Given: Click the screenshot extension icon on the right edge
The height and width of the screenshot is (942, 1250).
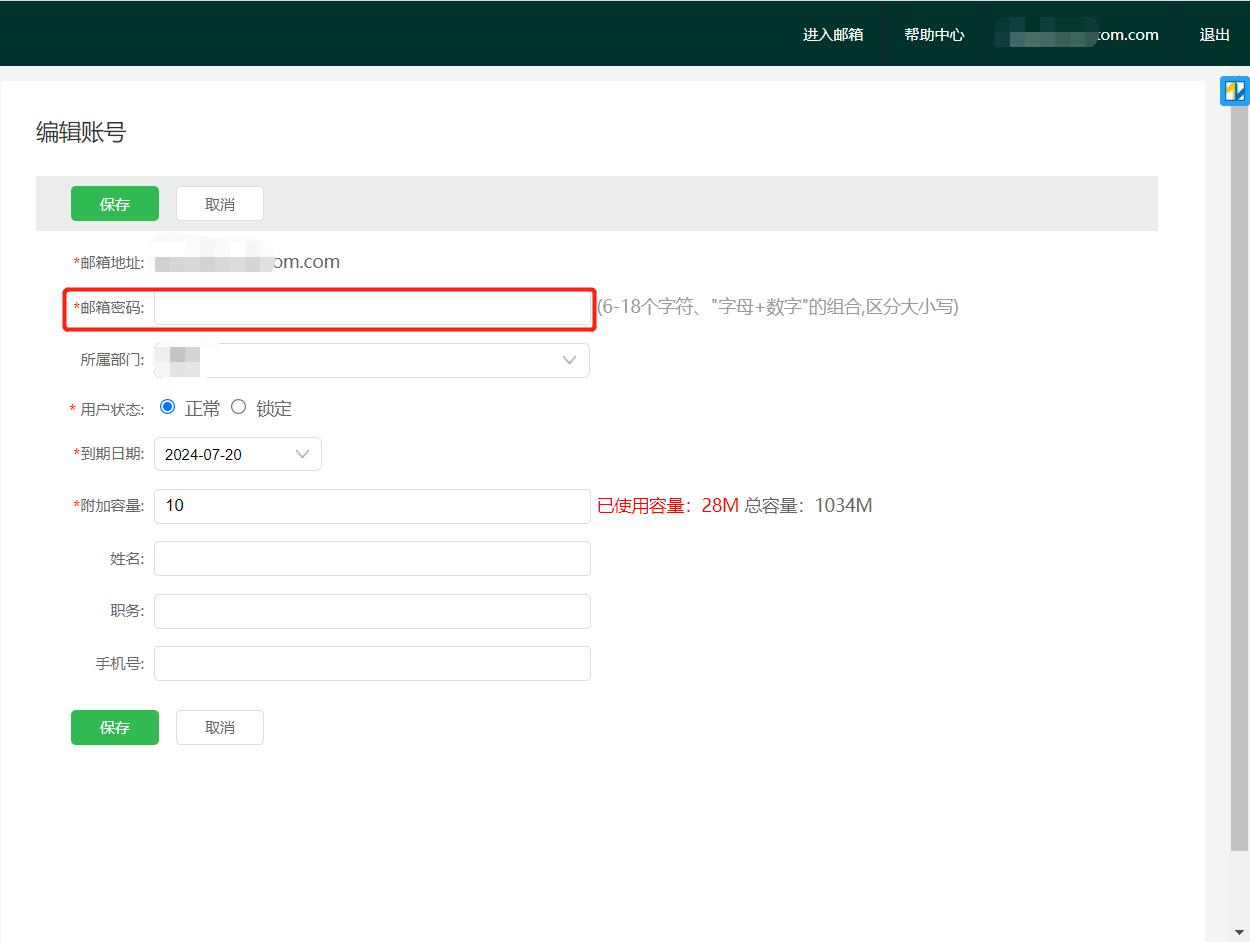Looking at the screenshot, I should (1233, 90).
